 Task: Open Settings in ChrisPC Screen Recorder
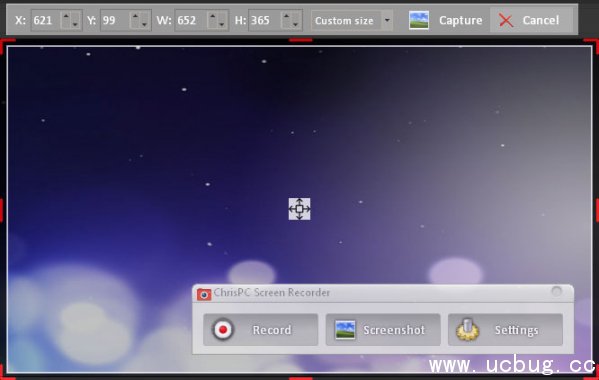tap(505, 330)
